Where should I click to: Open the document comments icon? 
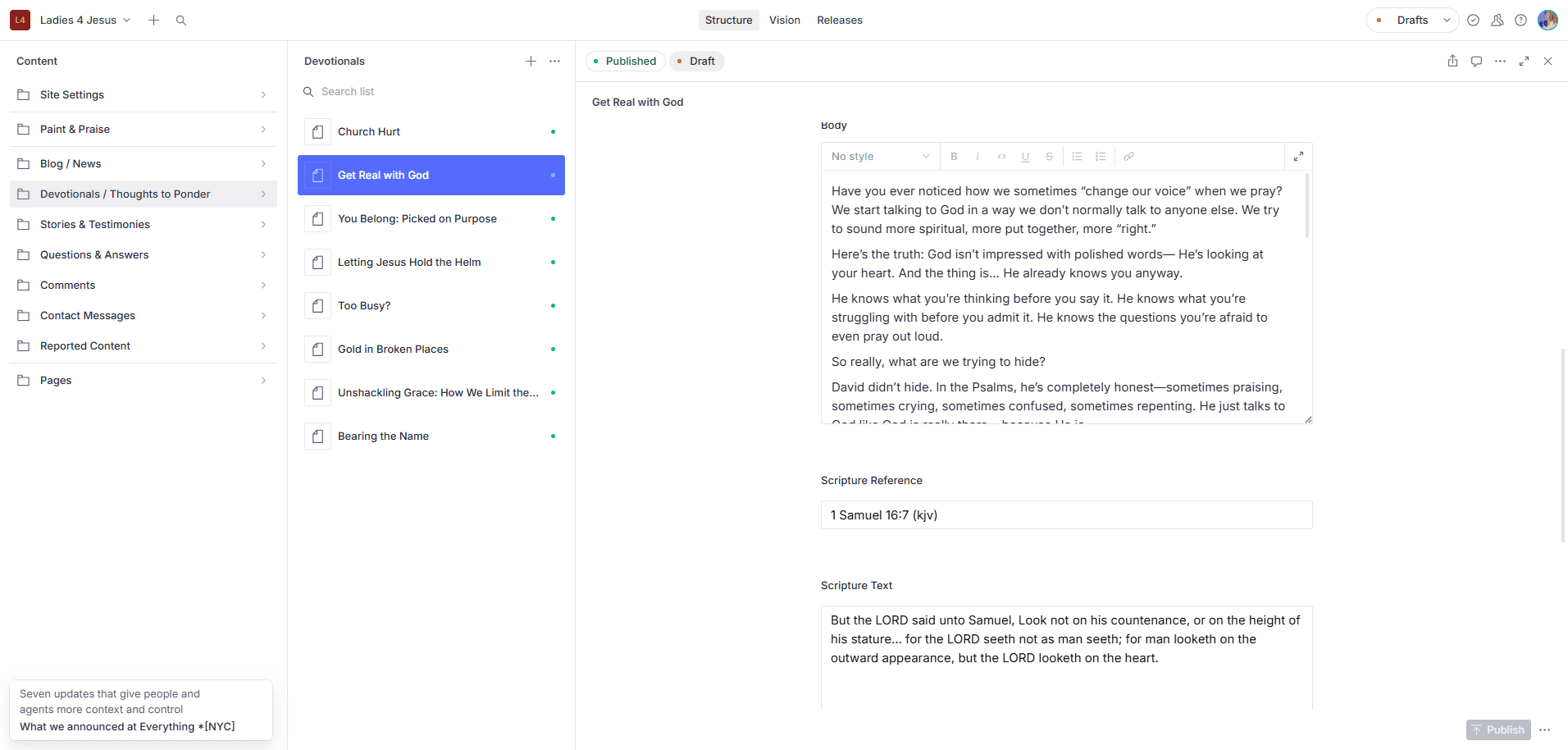coord(1476,62)
